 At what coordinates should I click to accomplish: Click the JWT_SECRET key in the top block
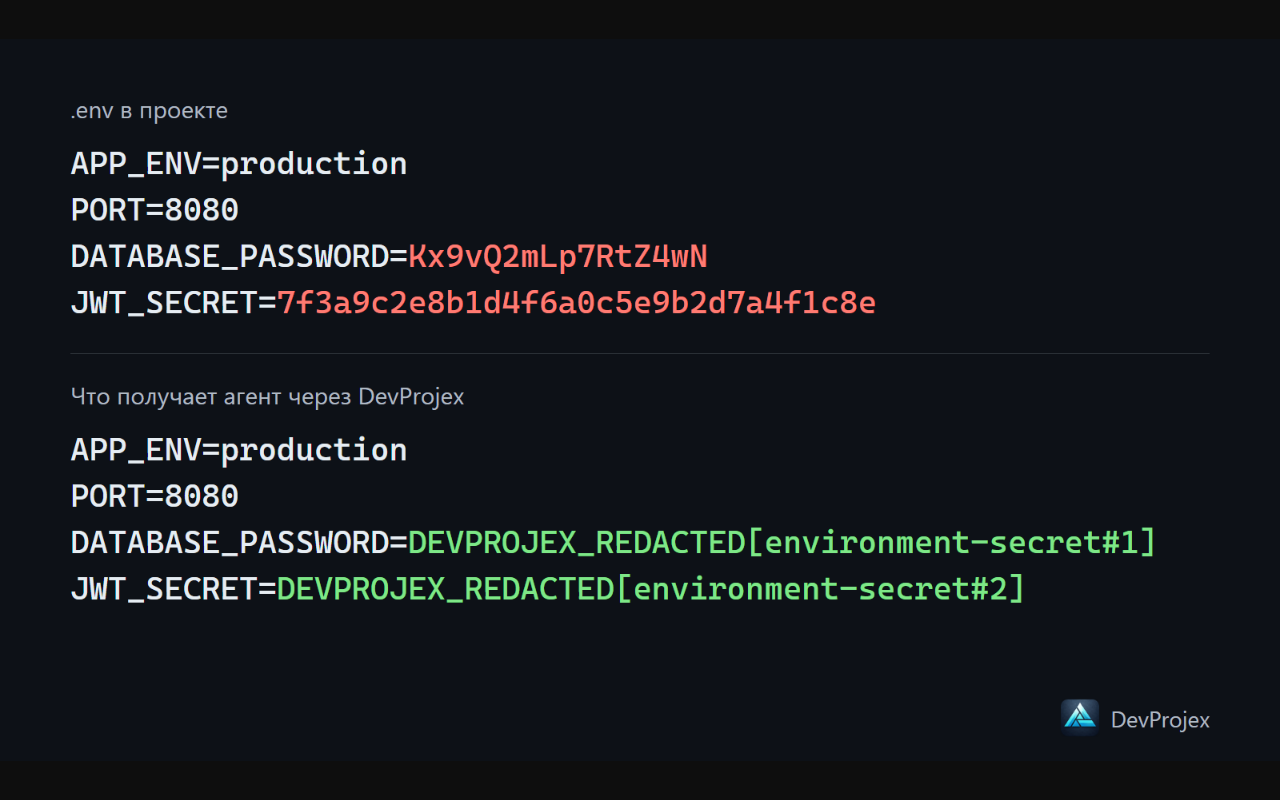164,303
